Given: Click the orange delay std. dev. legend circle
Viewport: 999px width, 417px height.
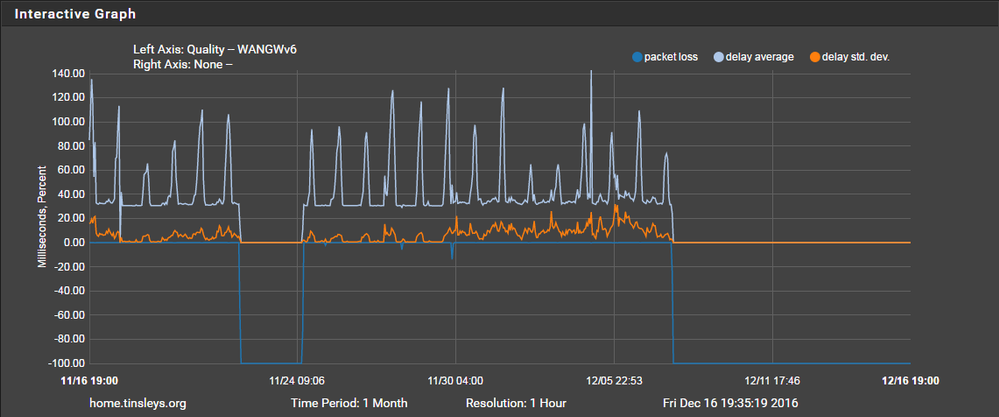Looking at the screenshot, I should point(813,57).
